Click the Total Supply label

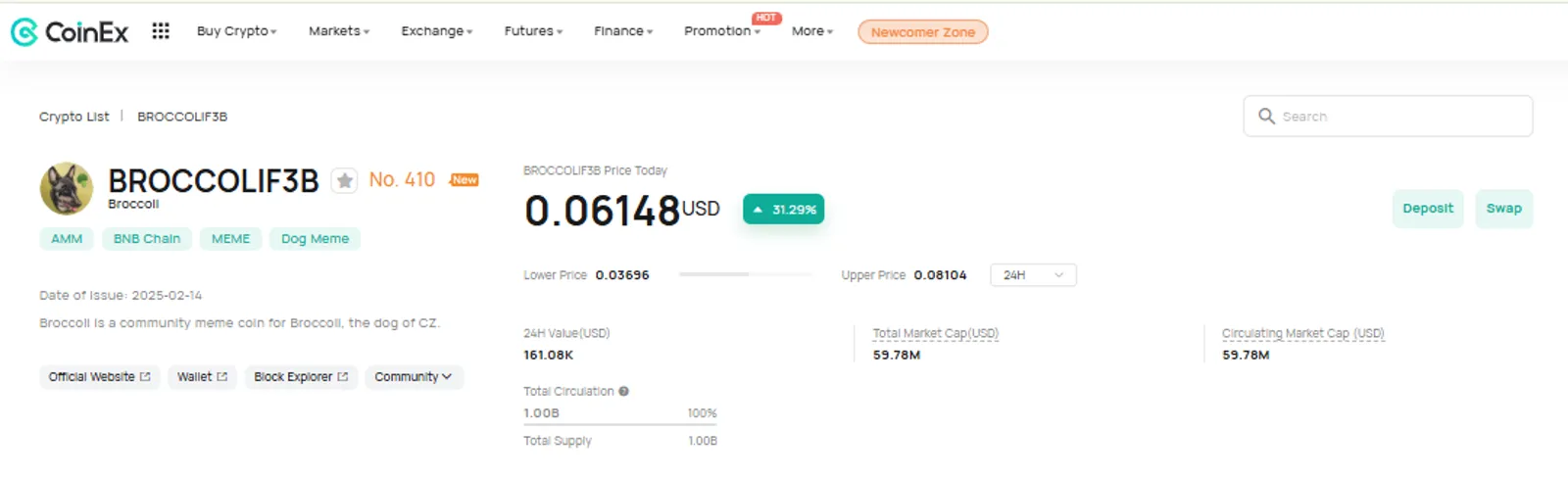pyautogui.click(x=558, y=441)
